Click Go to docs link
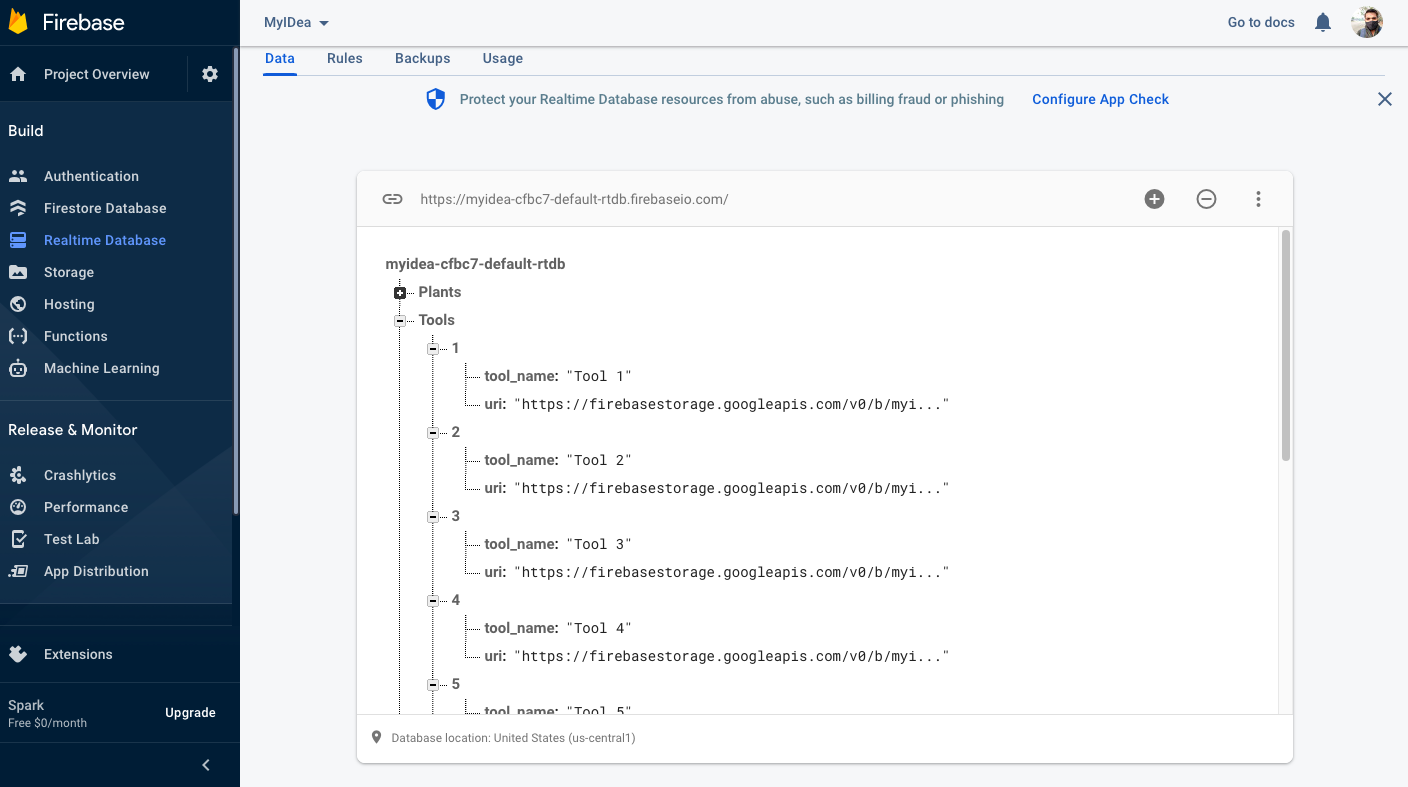1408x787 pixels. tap(1261, 22)
